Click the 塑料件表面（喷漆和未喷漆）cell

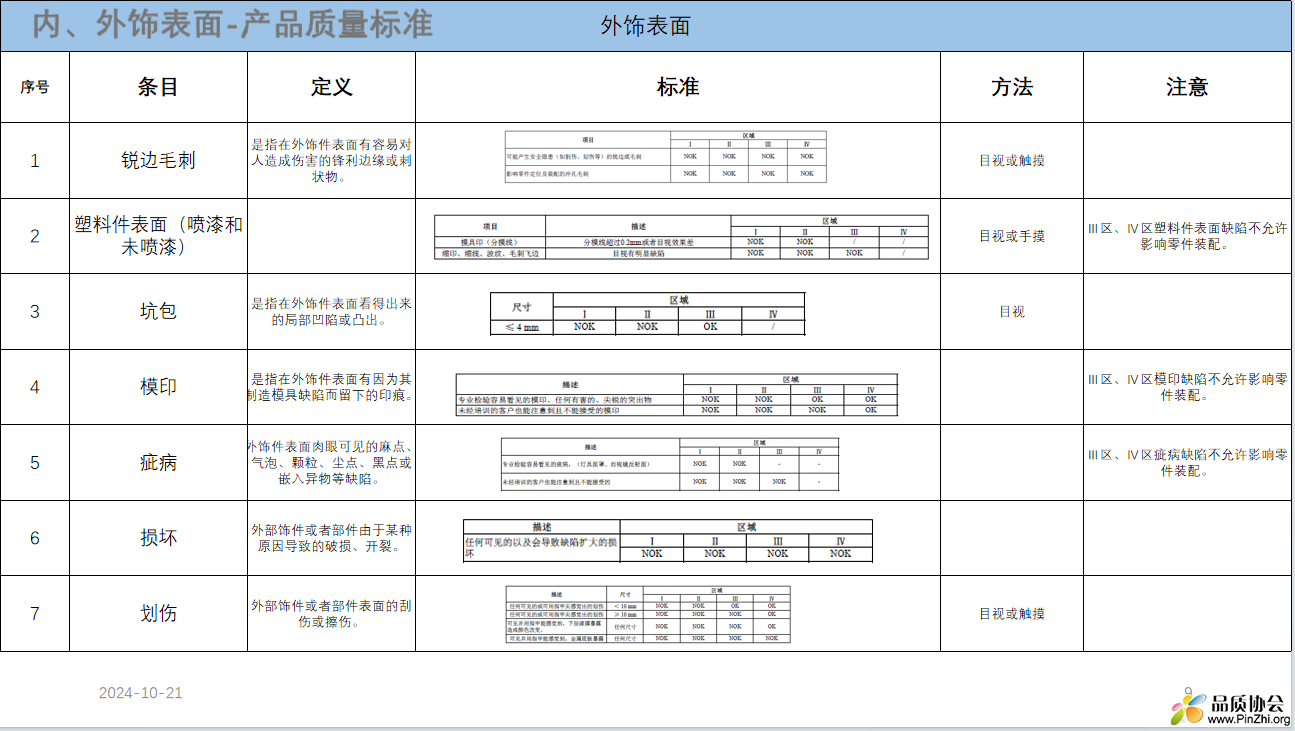pos(158,236)
